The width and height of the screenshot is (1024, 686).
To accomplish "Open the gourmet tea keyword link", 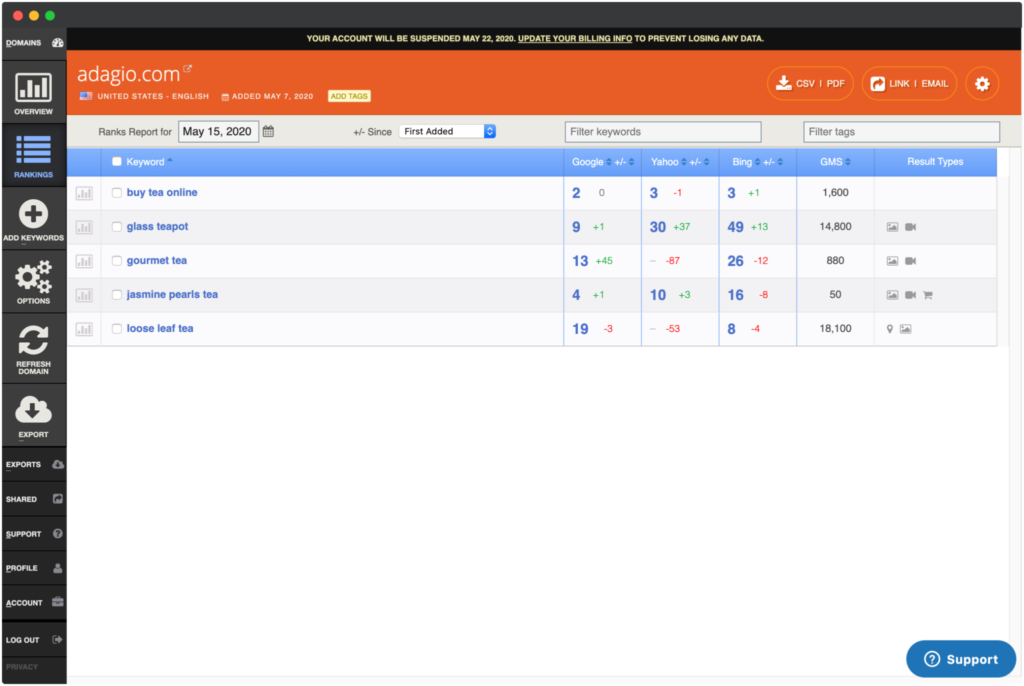I will click(157, 261).
